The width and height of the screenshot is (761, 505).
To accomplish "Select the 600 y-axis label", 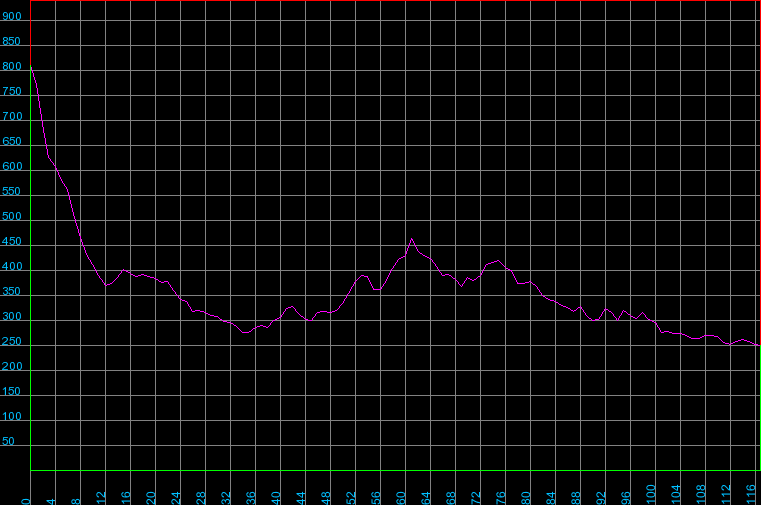I will [12, 166].
